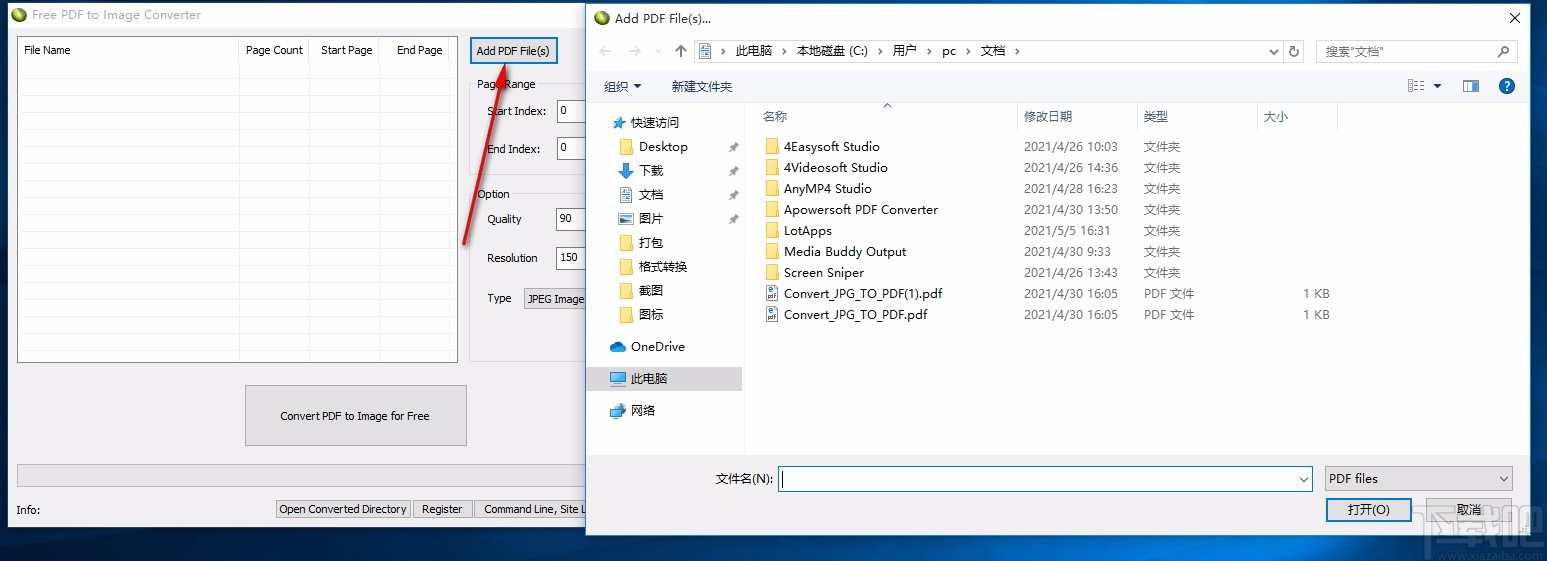Click 此电脑 in address breadcrumb
Screen dimensions: 1547x561
point(754,51)
